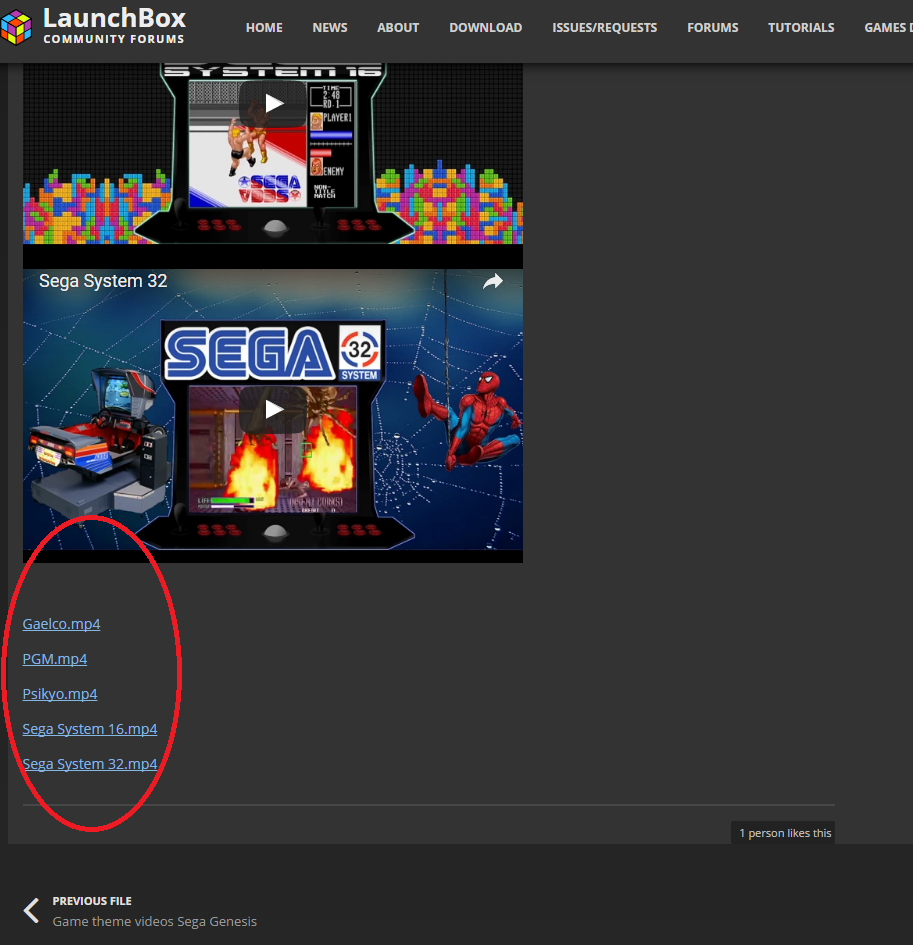Download Sega System 16.mp4 attachment
The height and width of the screenshot is (945, 913).
coord(90,729)
